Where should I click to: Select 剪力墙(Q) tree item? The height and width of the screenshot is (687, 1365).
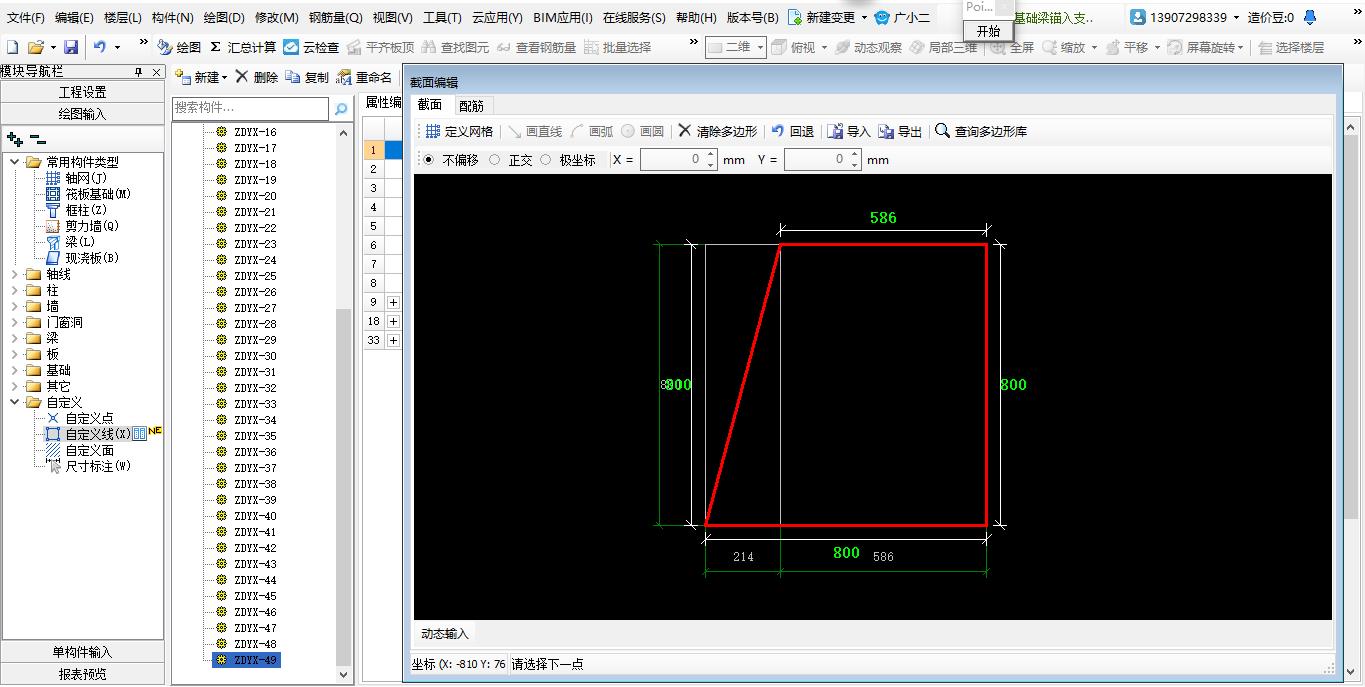click(x=92, y=226)
